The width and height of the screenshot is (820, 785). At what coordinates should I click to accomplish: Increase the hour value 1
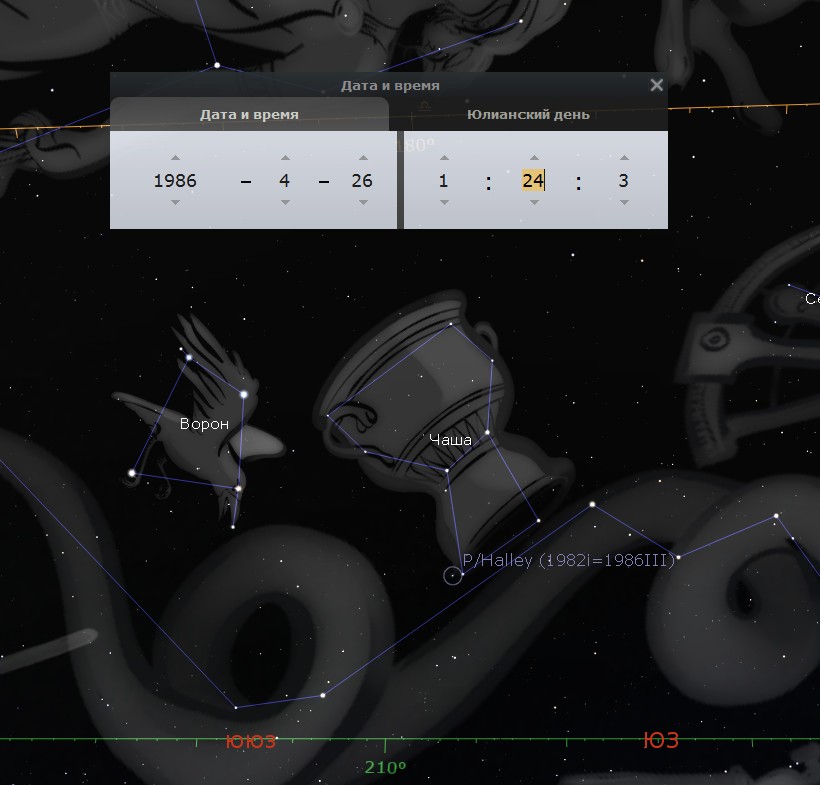click(x=444, y=157)
